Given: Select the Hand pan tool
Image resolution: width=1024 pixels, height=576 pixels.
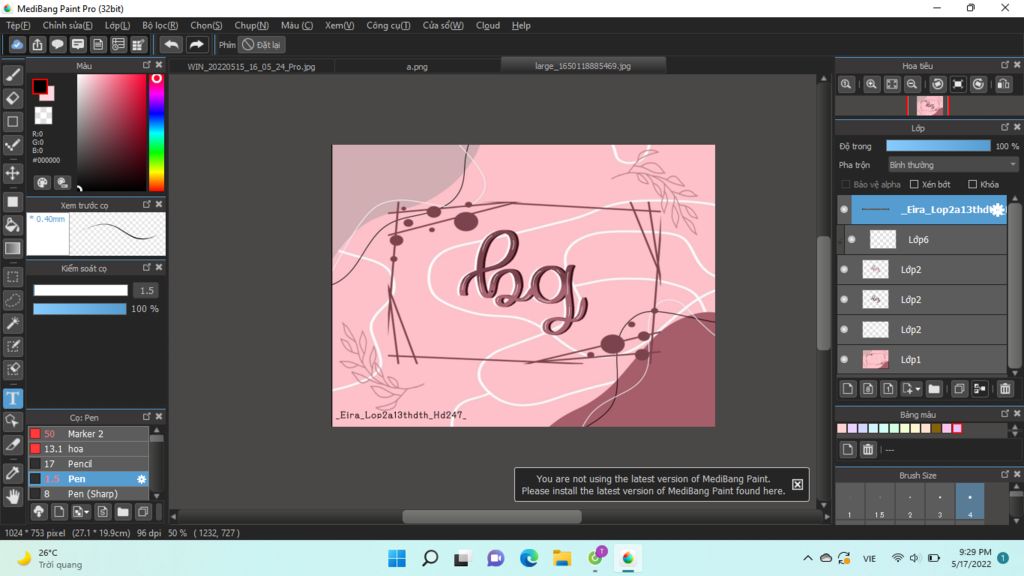Looking at the screenshot, I should [12, 497].
